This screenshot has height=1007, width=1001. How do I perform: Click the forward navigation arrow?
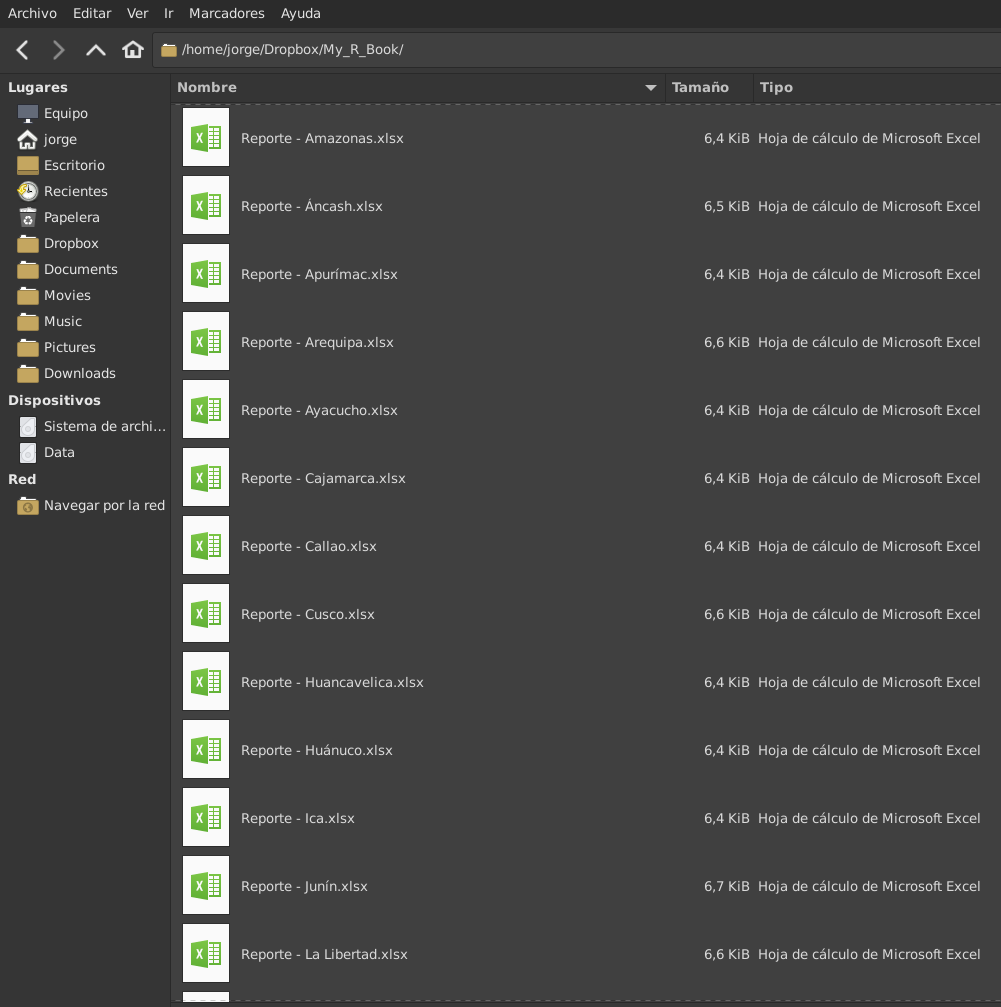pos(59,50)
